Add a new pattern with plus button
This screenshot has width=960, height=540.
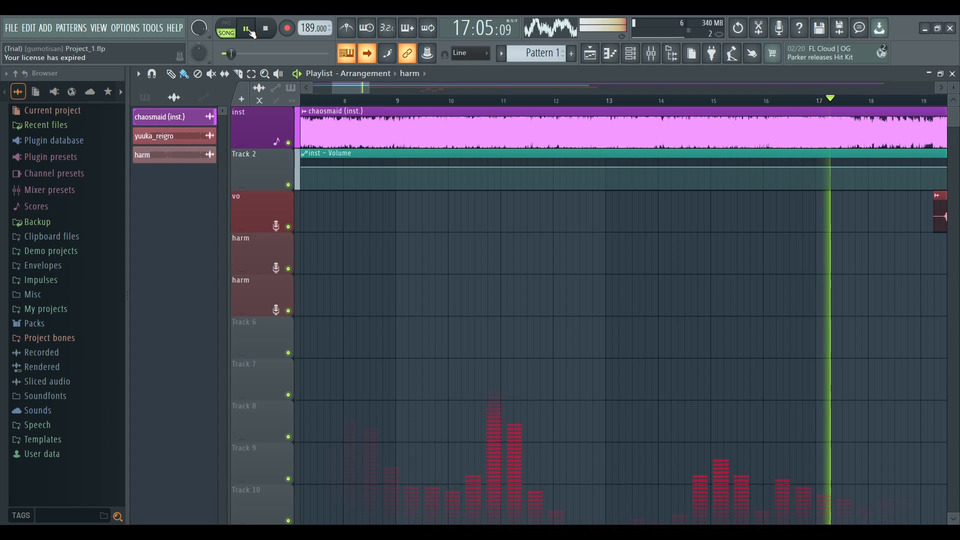(571, 53)
